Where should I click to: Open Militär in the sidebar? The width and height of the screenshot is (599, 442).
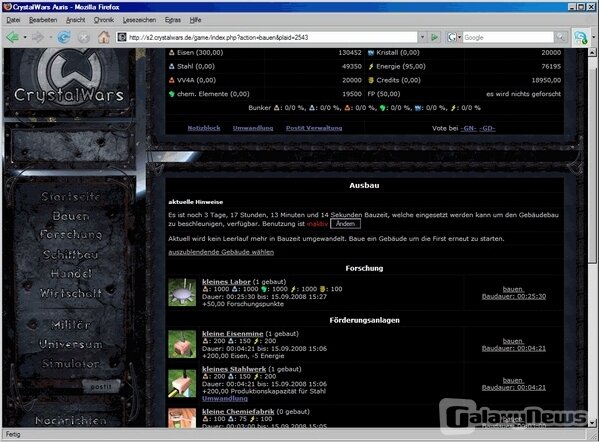(x=71, y=325)
